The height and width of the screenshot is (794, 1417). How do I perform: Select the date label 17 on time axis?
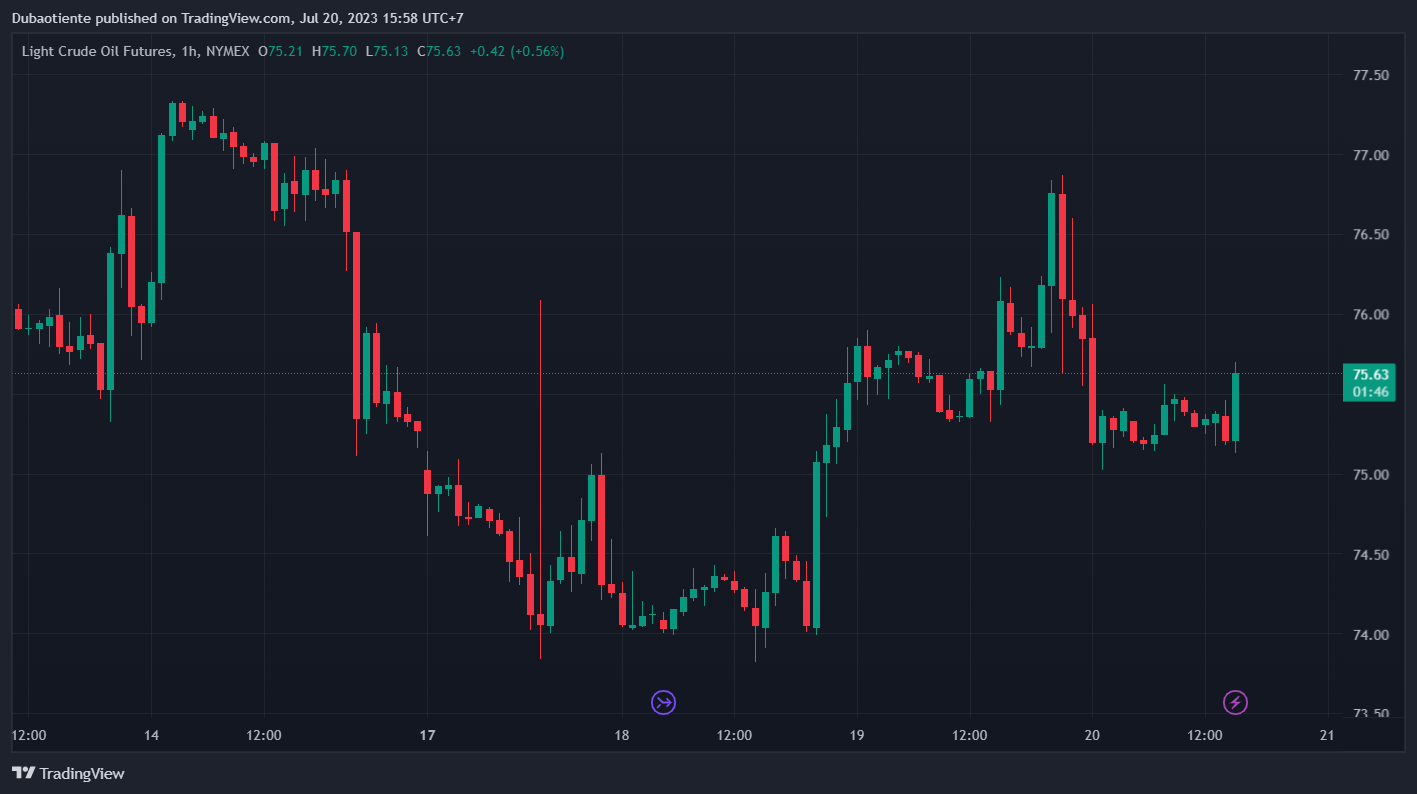427,736
